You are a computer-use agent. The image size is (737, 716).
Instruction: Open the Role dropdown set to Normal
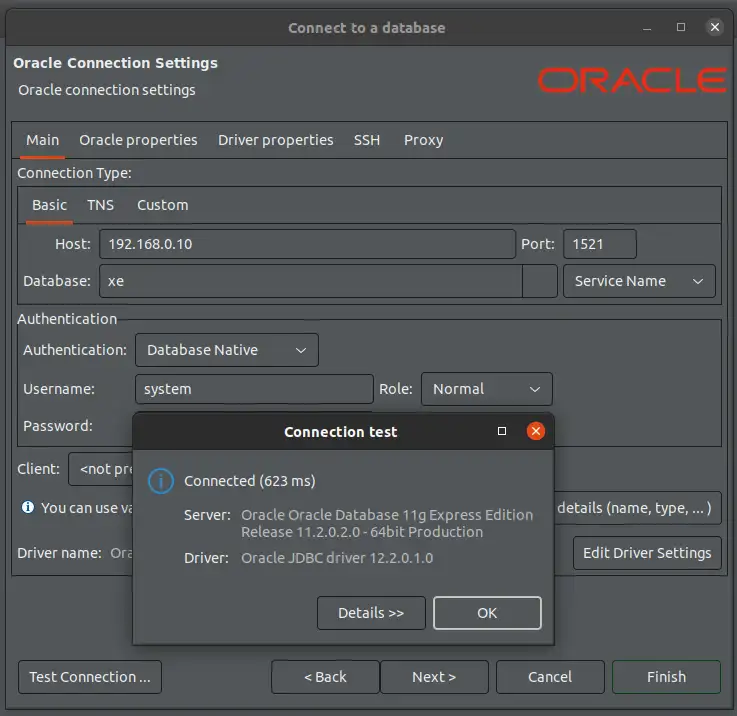click(x=486, y=389)
